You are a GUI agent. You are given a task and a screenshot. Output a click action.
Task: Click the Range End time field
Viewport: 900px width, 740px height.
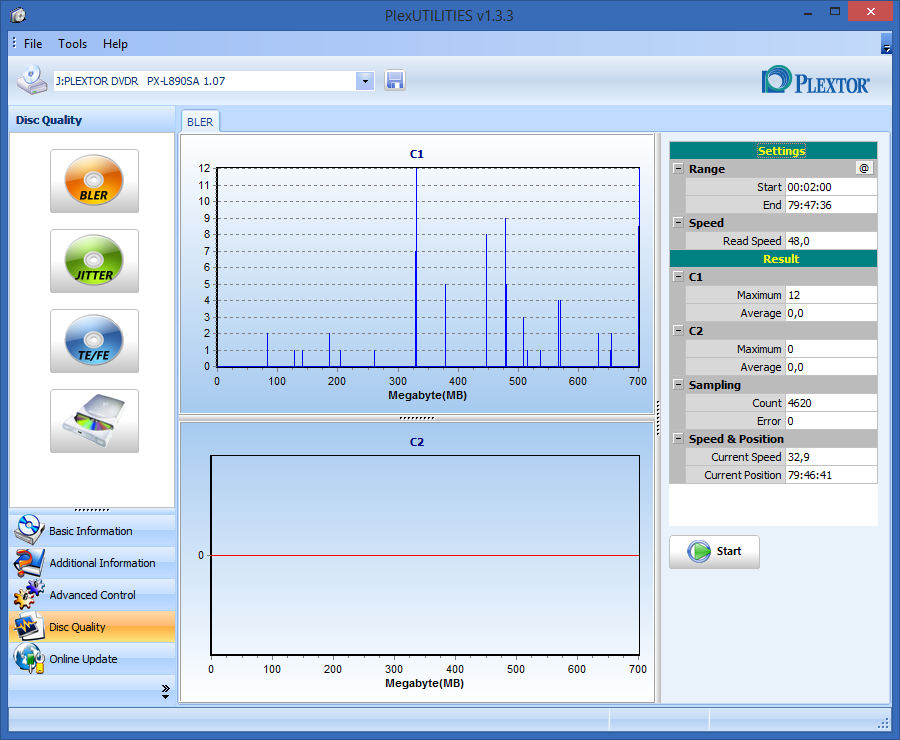[831, 204]
